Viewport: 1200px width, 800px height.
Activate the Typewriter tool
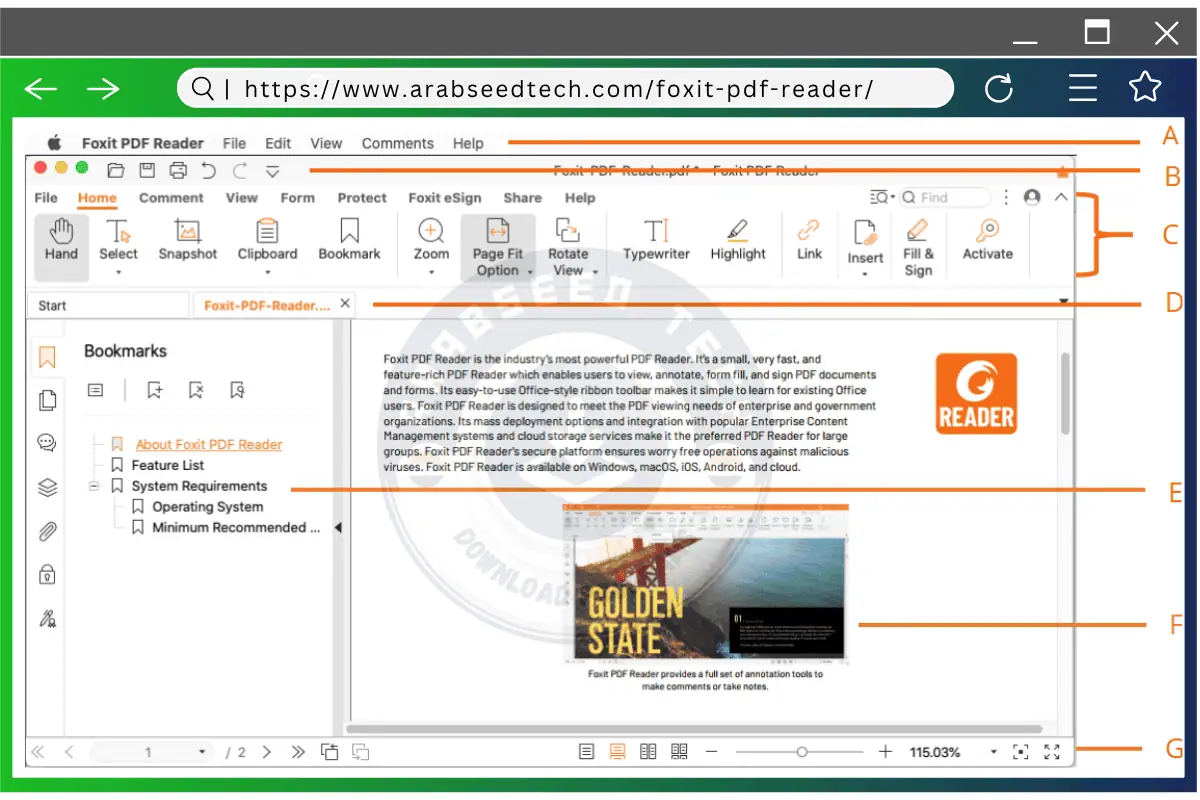coord(656,243)
